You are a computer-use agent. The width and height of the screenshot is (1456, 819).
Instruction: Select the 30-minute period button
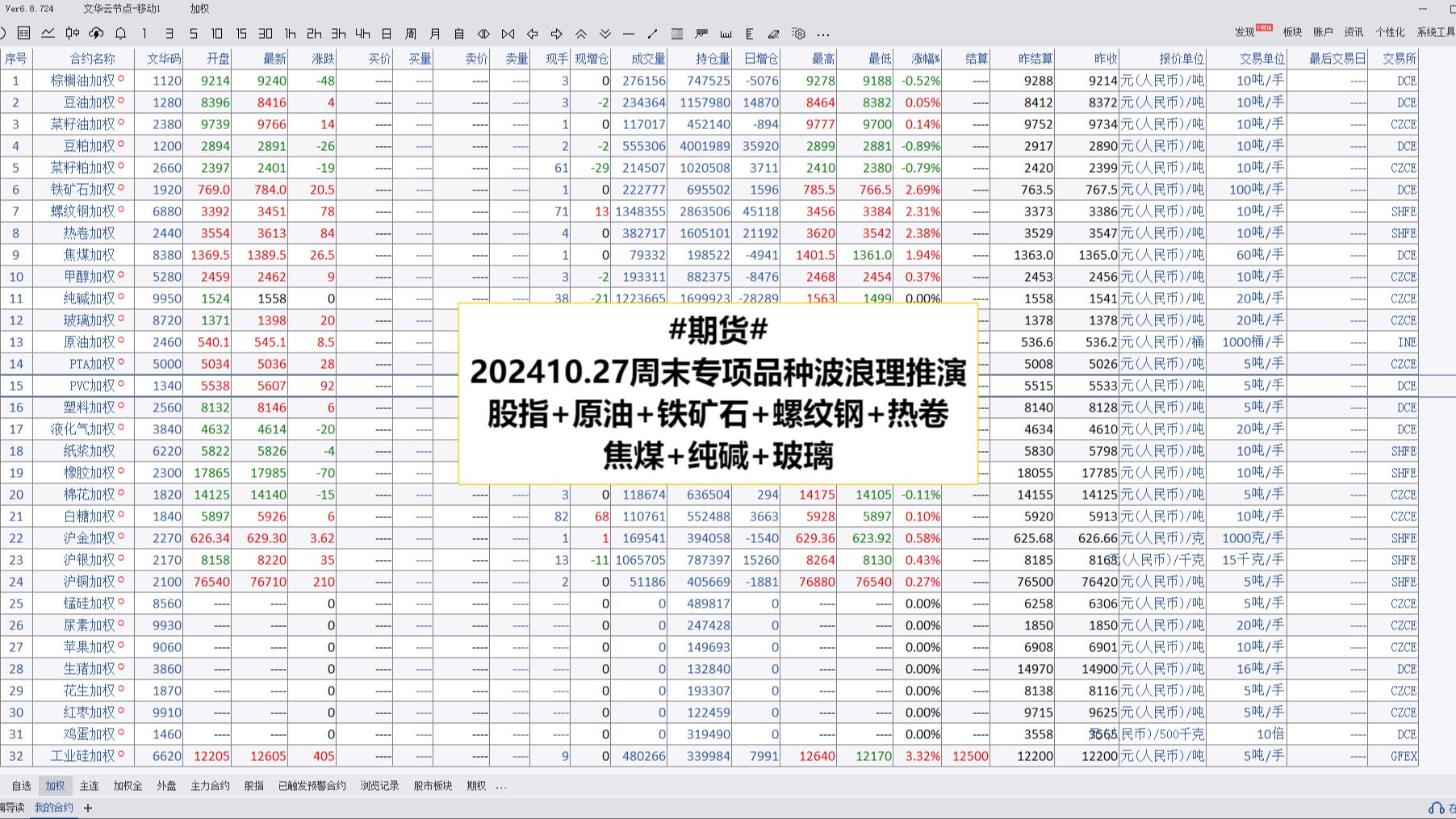[265, 33]
